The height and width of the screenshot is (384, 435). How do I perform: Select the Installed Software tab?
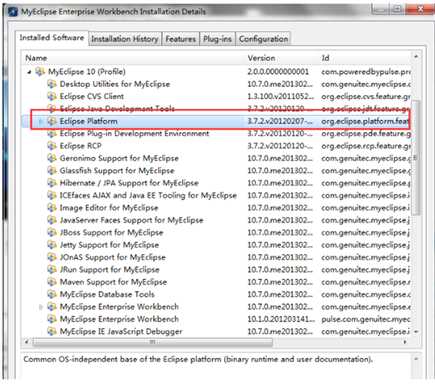[x=52, y=38]
